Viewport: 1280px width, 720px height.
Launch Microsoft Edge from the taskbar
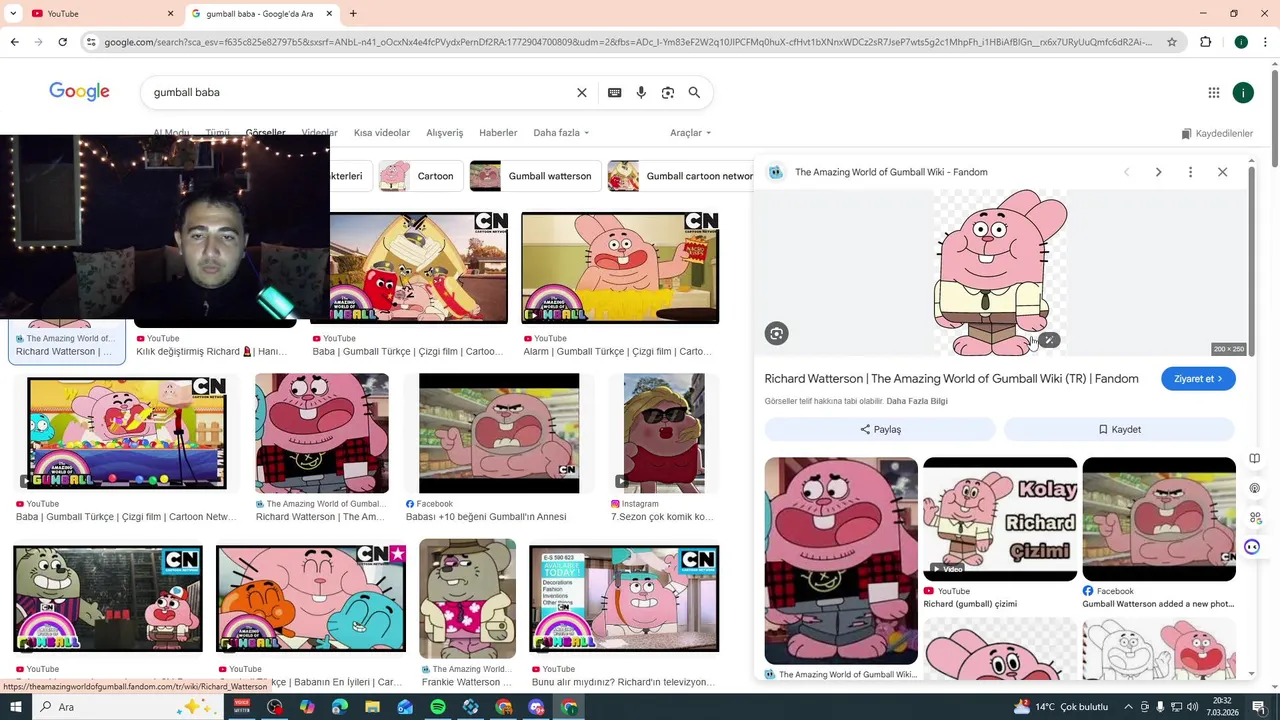[x=340, y=707]
